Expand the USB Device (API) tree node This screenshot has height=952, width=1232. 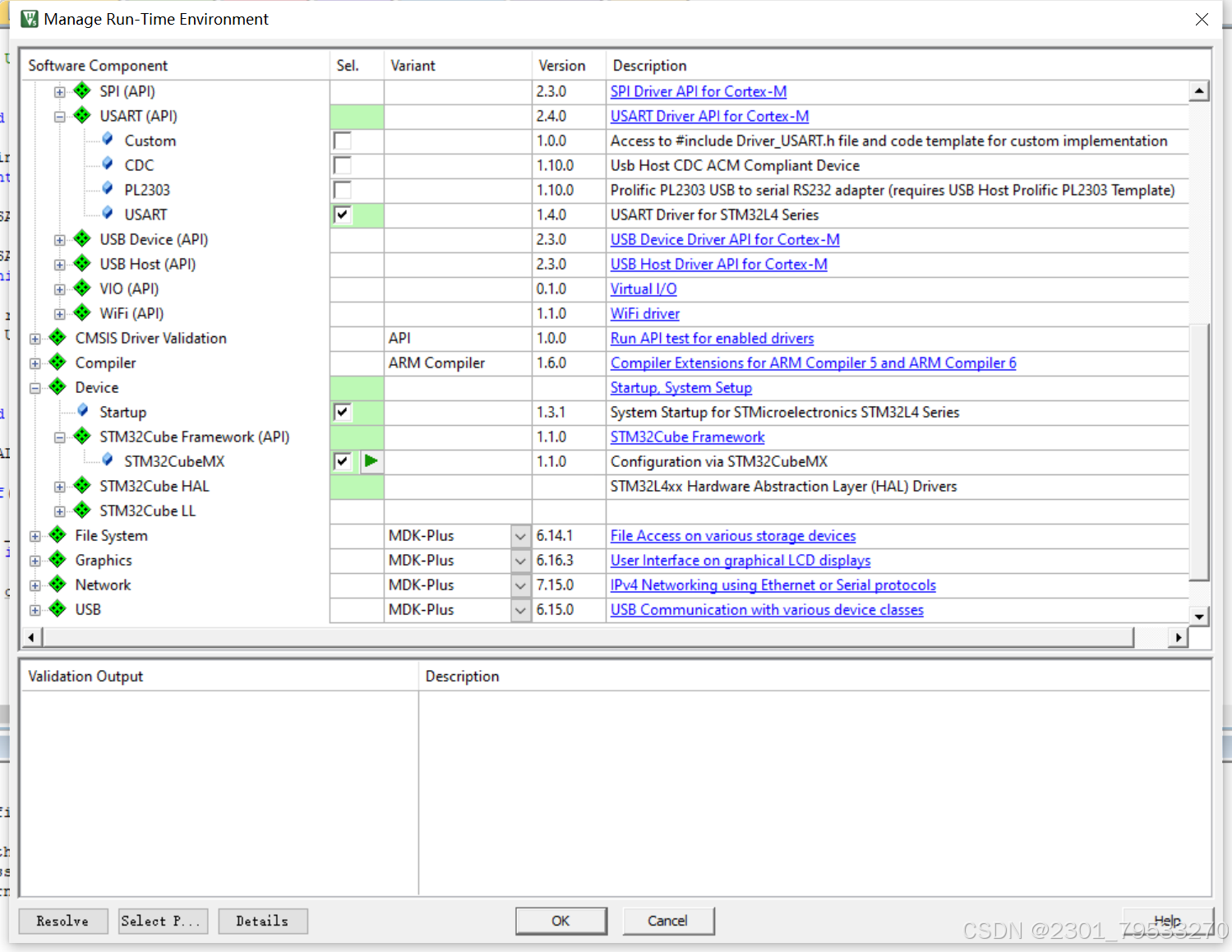click(58, 239)
